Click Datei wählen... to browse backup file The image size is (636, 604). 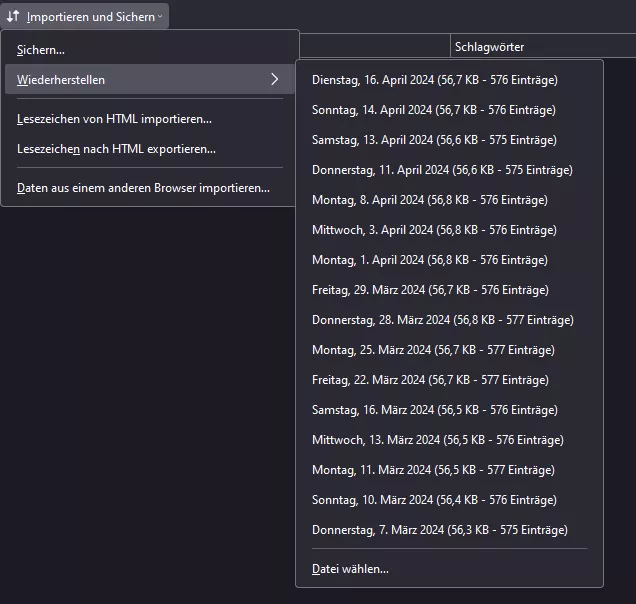(x=350, y=569)
